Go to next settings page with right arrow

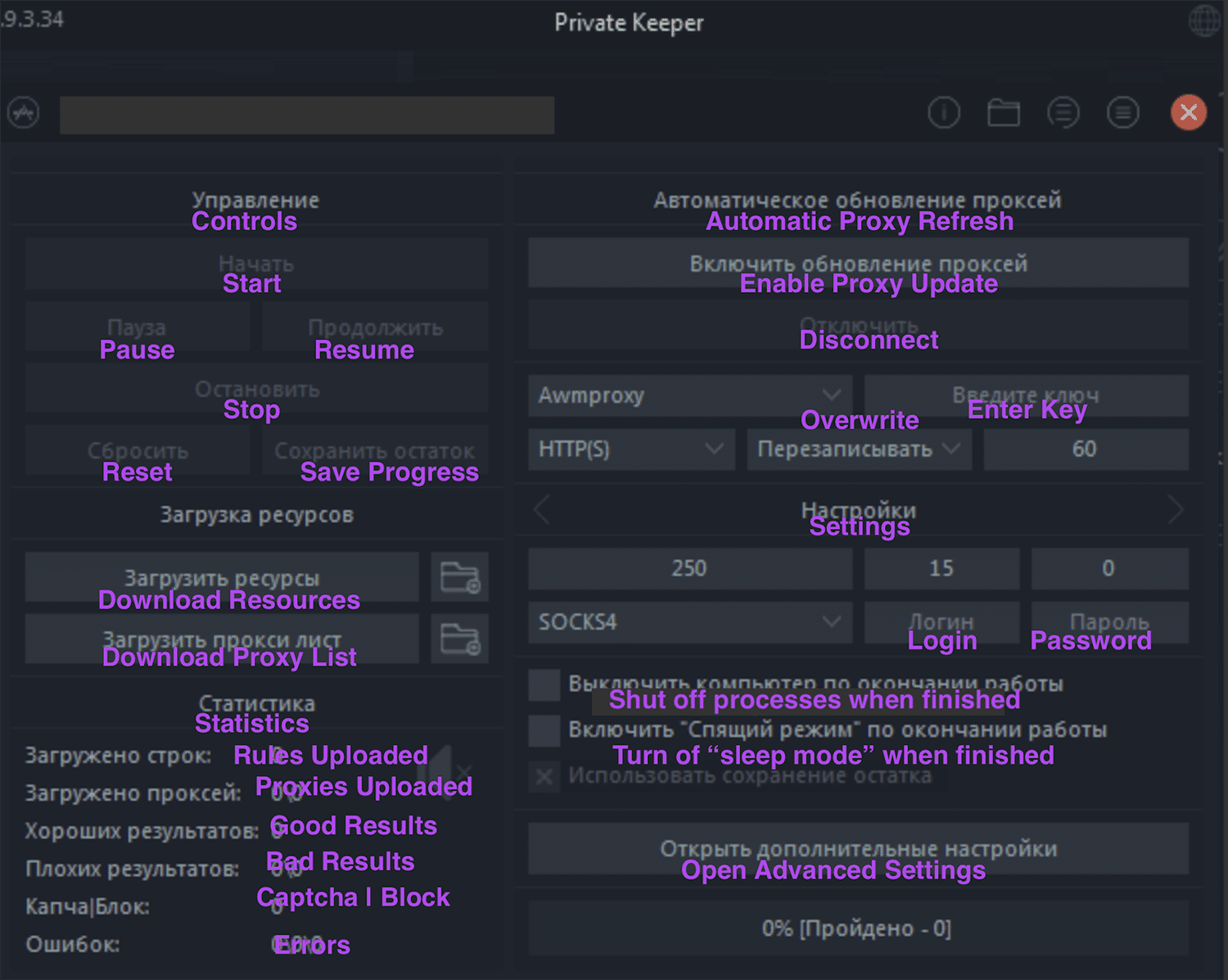(1176, 510)
